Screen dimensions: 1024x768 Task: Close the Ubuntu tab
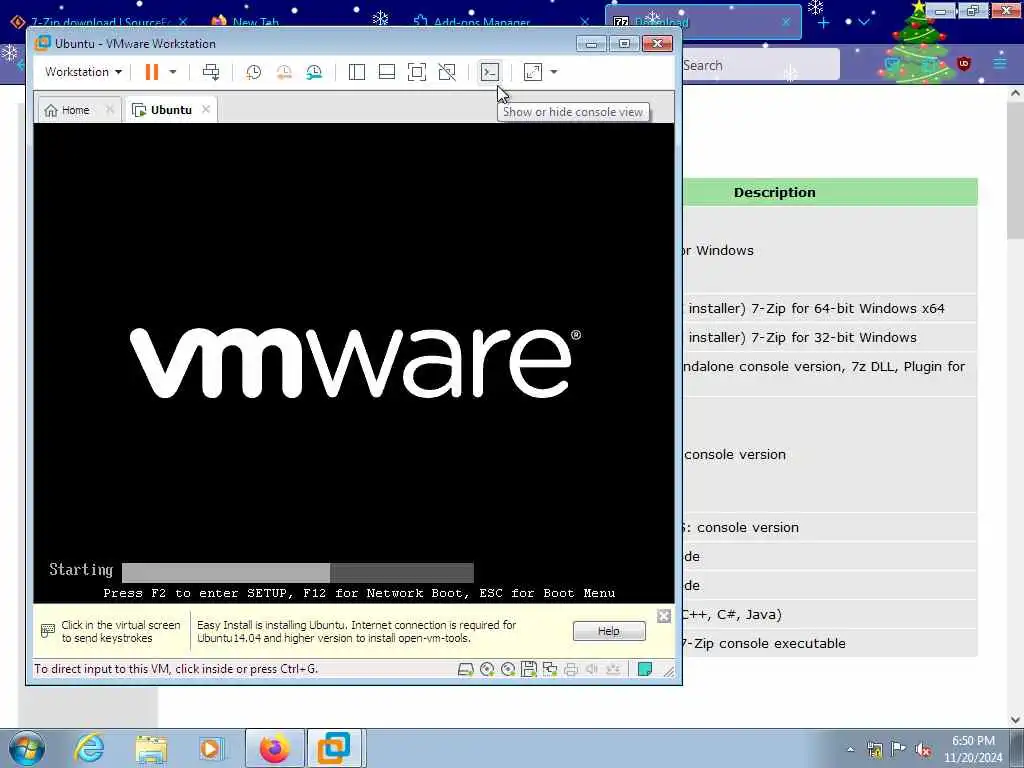point(206,109)
